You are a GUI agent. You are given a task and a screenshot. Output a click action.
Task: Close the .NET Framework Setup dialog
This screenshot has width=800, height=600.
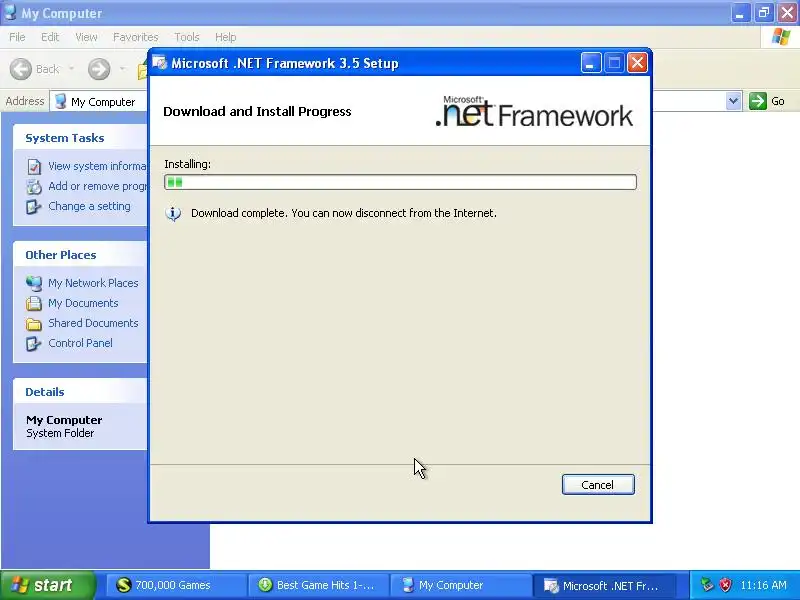(x=637, y=63)
